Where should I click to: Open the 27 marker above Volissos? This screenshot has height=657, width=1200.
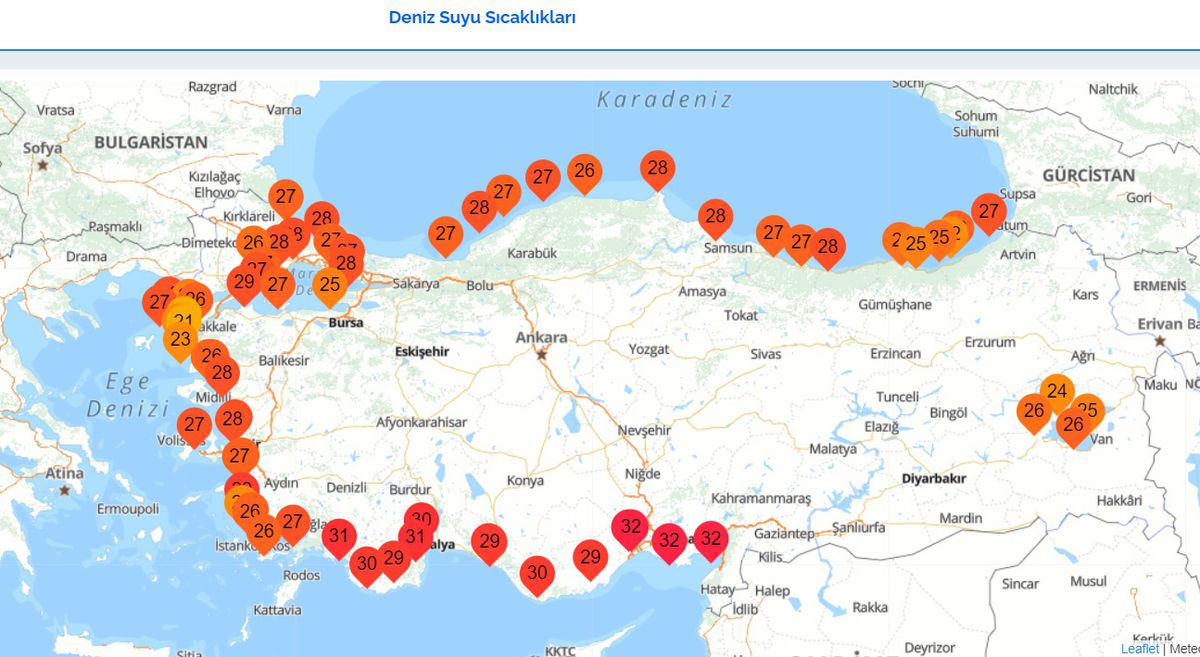pos(194,426)
